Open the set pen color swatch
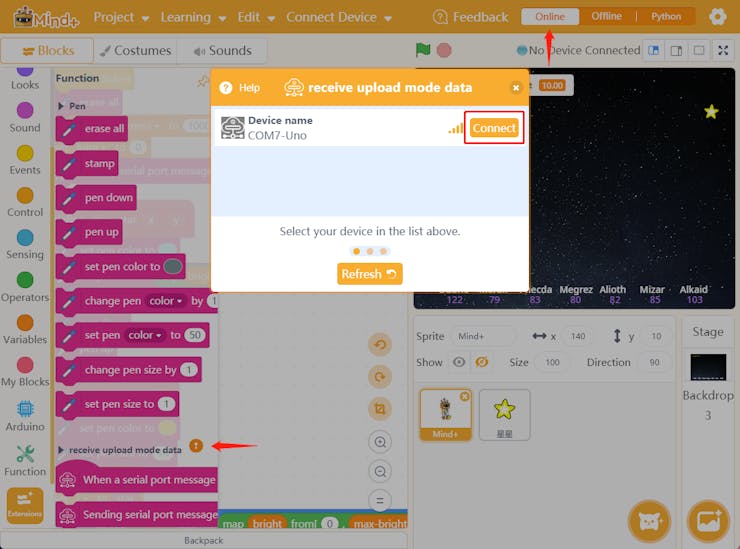This screenshot has height=549, width=740. (x=173, y=267)
